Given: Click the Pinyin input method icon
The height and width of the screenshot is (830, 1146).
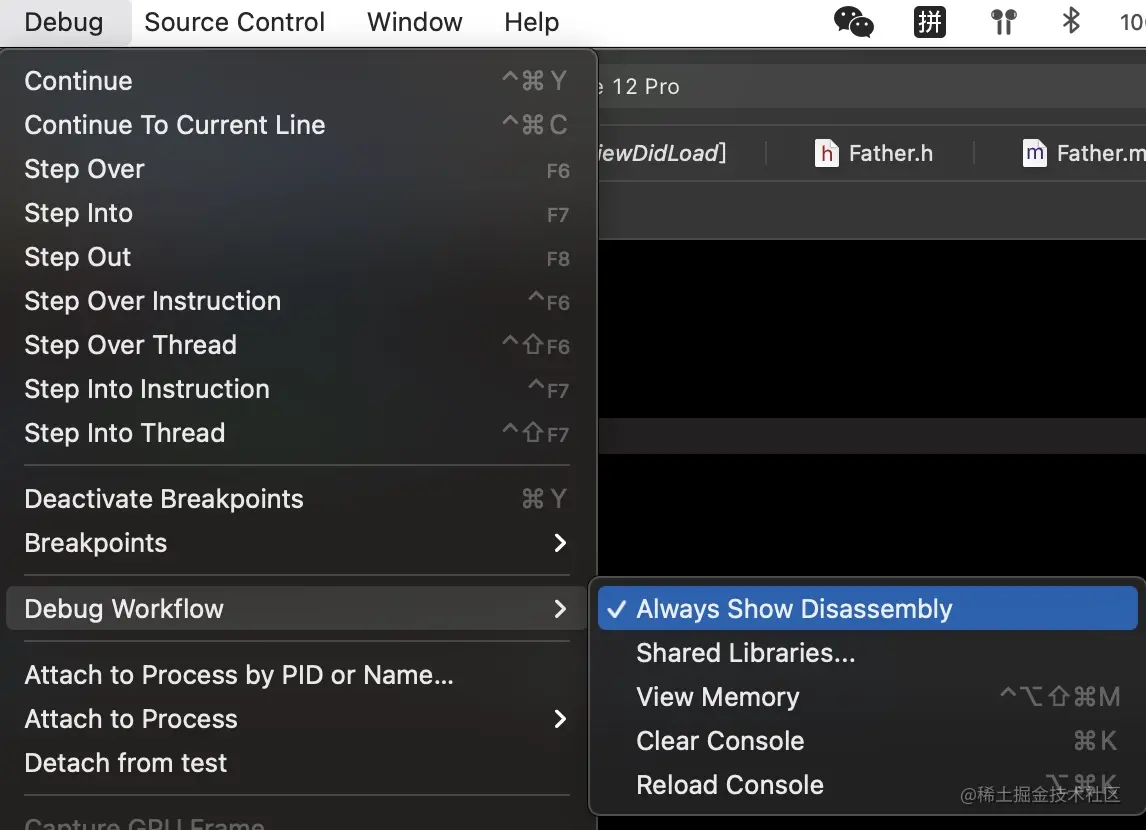Looking at the screenshot, I should (930, 22).
